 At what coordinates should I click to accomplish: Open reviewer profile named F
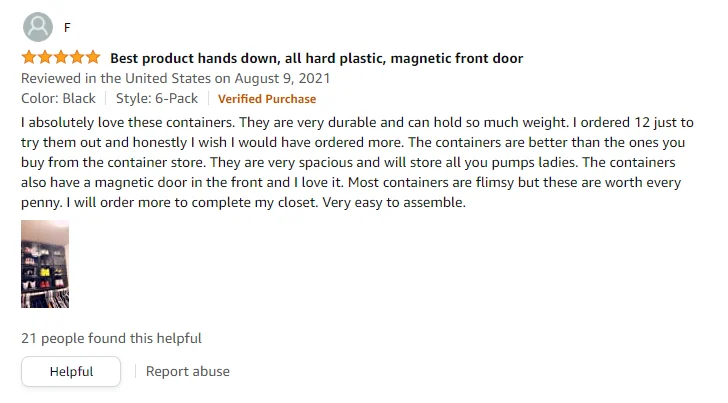click(x=67, y=27)
